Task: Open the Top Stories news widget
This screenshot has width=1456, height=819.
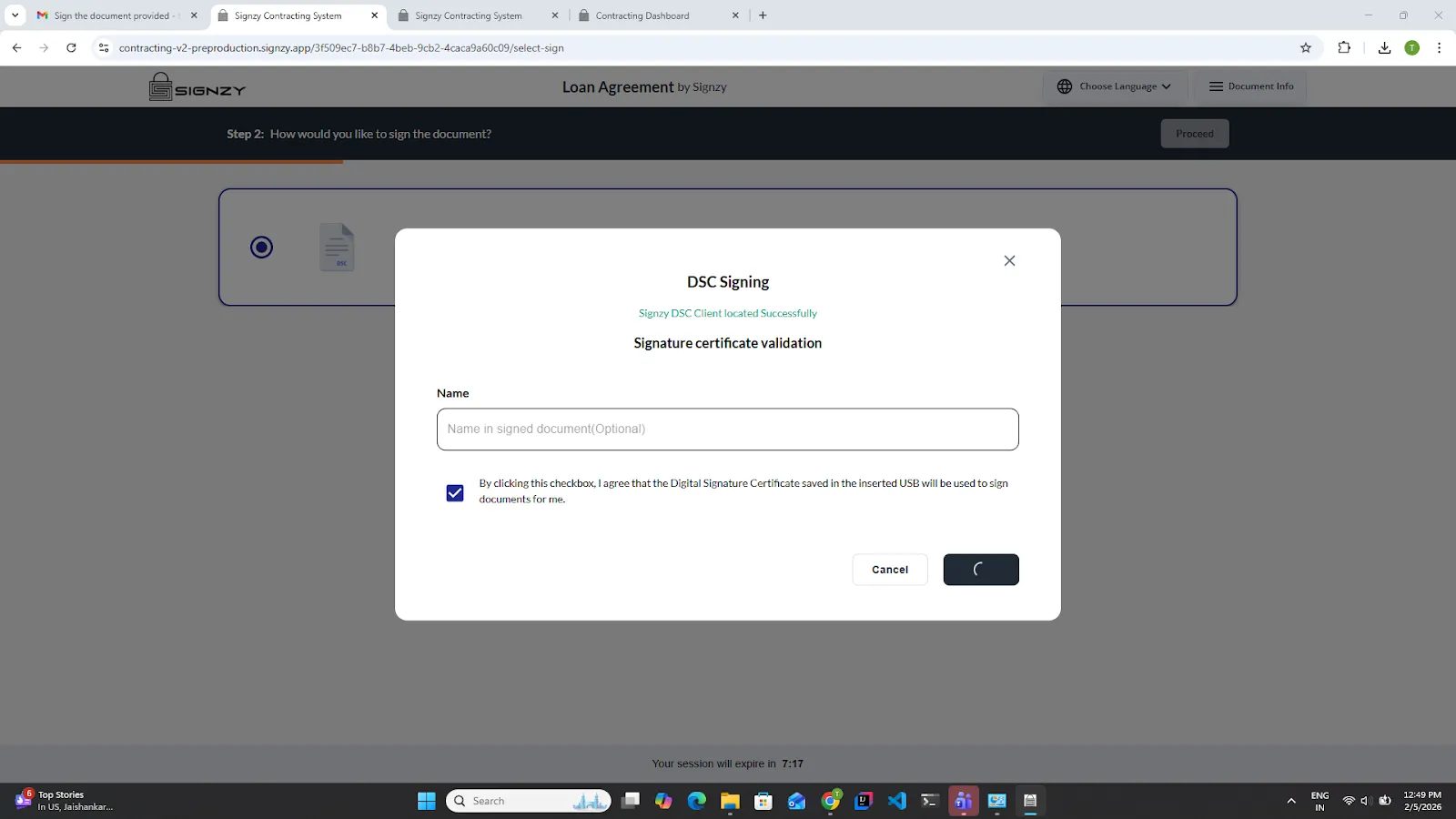Action: pyautogui.click(x=66, y=801)
